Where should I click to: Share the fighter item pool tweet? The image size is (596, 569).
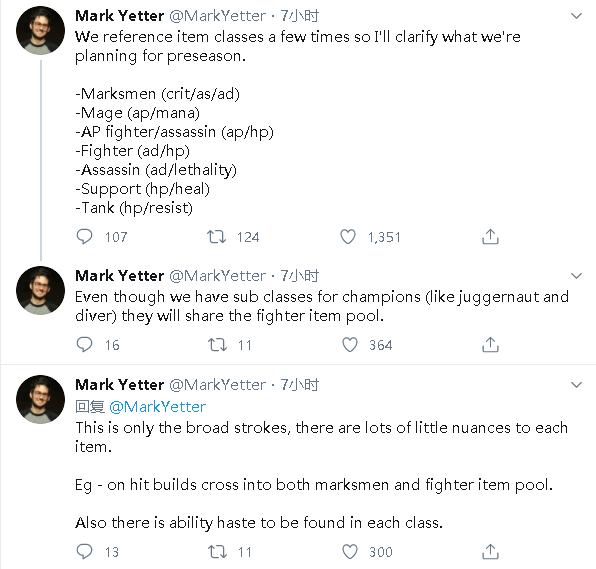click(490, 344)
